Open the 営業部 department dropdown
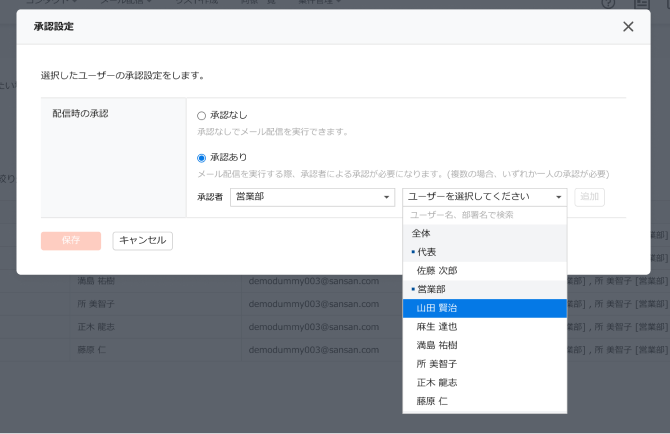The height and width of the screenshot is (434, 670). (312, 197)
